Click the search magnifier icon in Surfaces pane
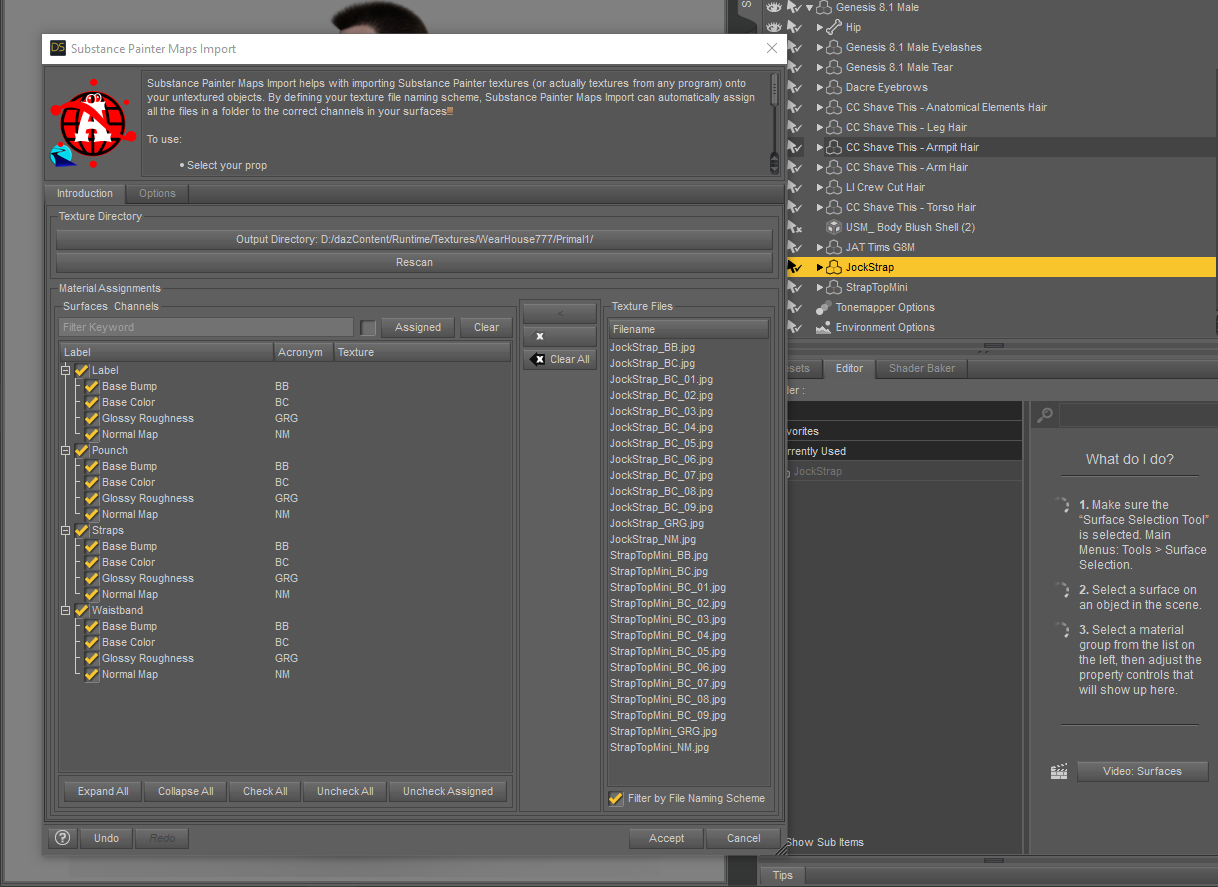 point(1044,415)
